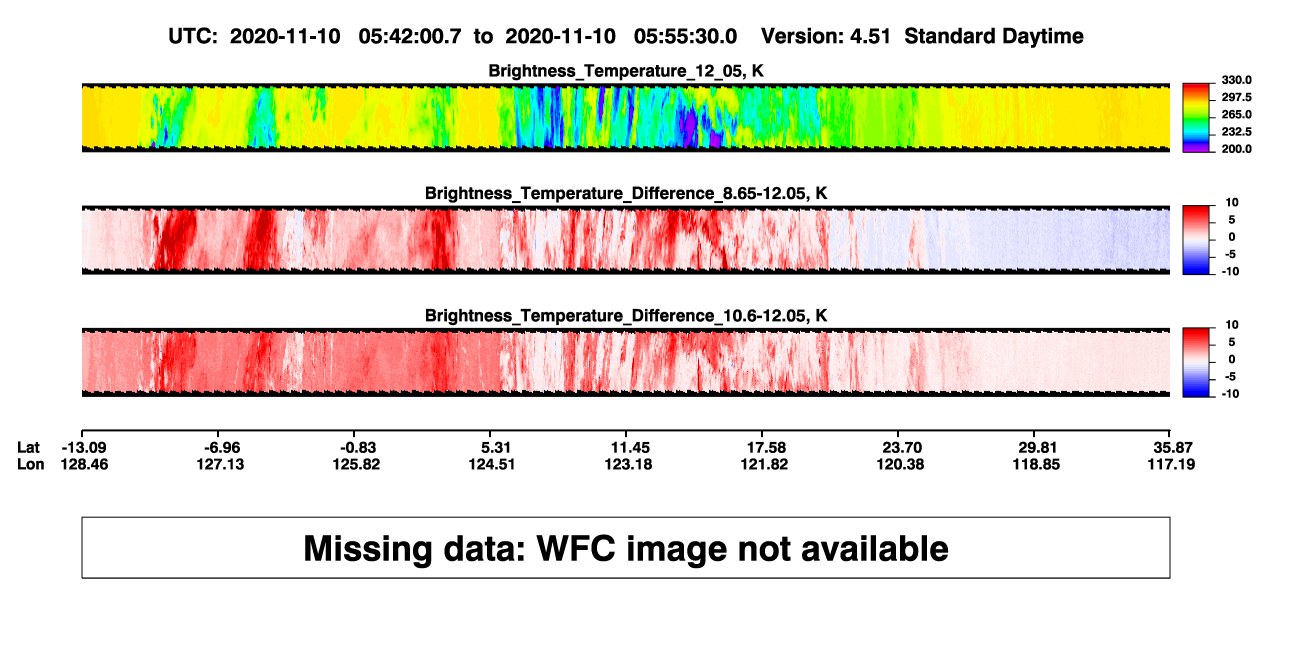This screenshot has height=667, width=1300.
Task: Click latitude value 5.31
Action: click(x=497, y=447)
